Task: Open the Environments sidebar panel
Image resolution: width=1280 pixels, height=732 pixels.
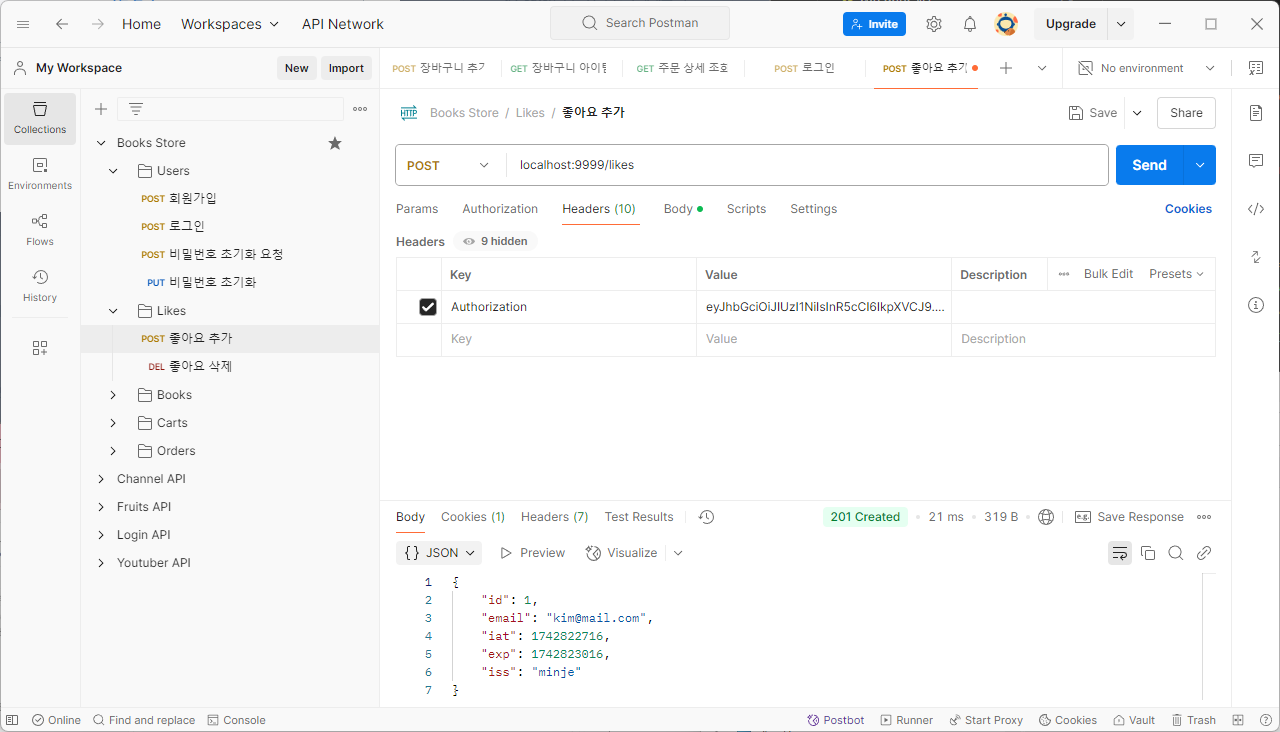Action: tap(40, 175)
